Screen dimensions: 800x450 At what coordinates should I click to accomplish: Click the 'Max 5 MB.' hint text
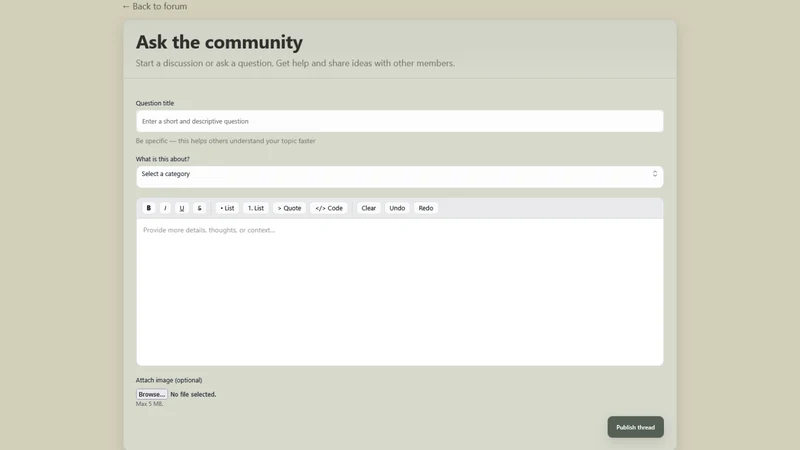(x=149, y=404)
